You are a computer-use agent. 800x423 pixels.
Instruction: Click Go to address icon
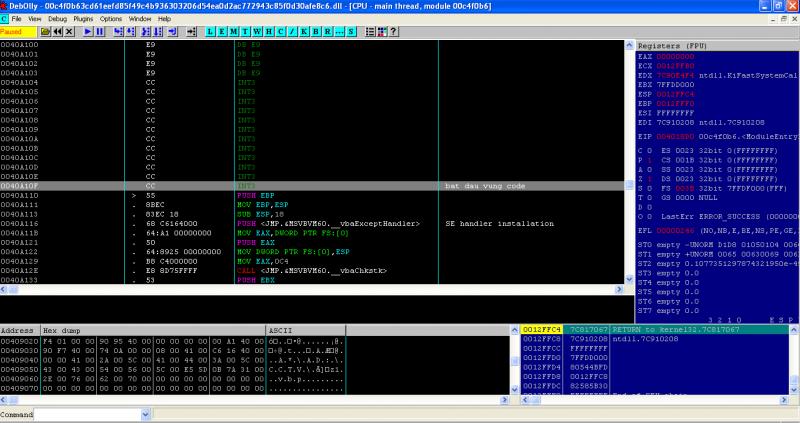pos(191,32)
